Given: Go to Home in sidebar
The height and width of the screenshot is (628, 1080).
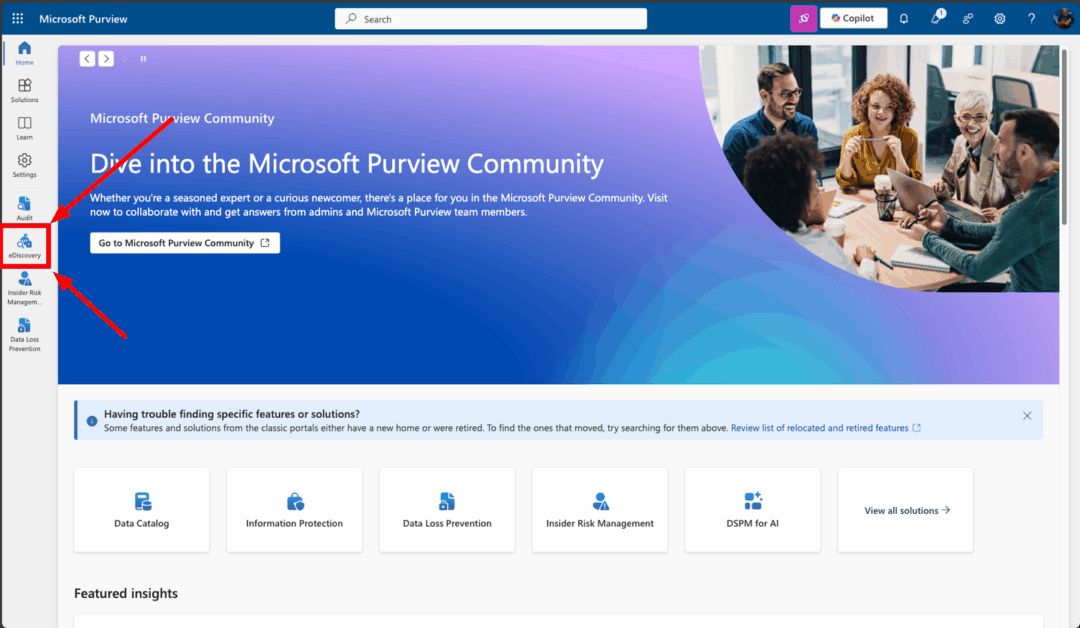Looking at the screenshot, I should [x=25, y=52].
